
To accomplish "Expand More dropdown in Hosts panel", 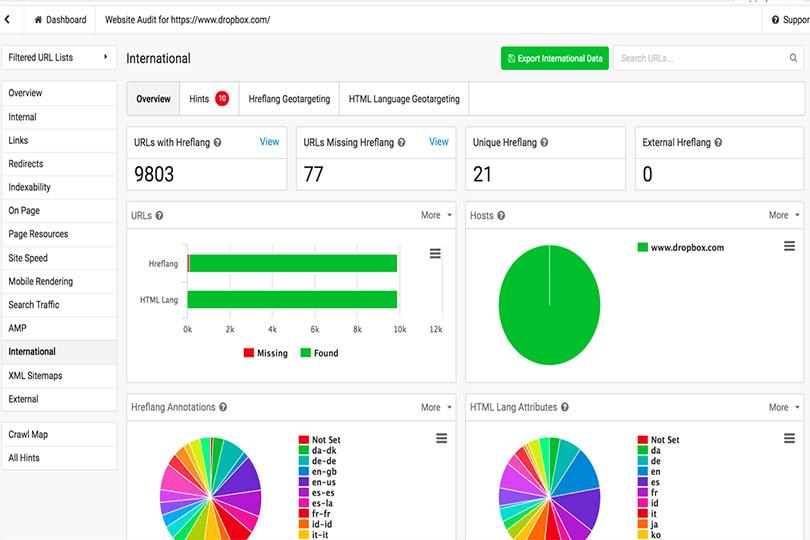I will tap(784, 215).
